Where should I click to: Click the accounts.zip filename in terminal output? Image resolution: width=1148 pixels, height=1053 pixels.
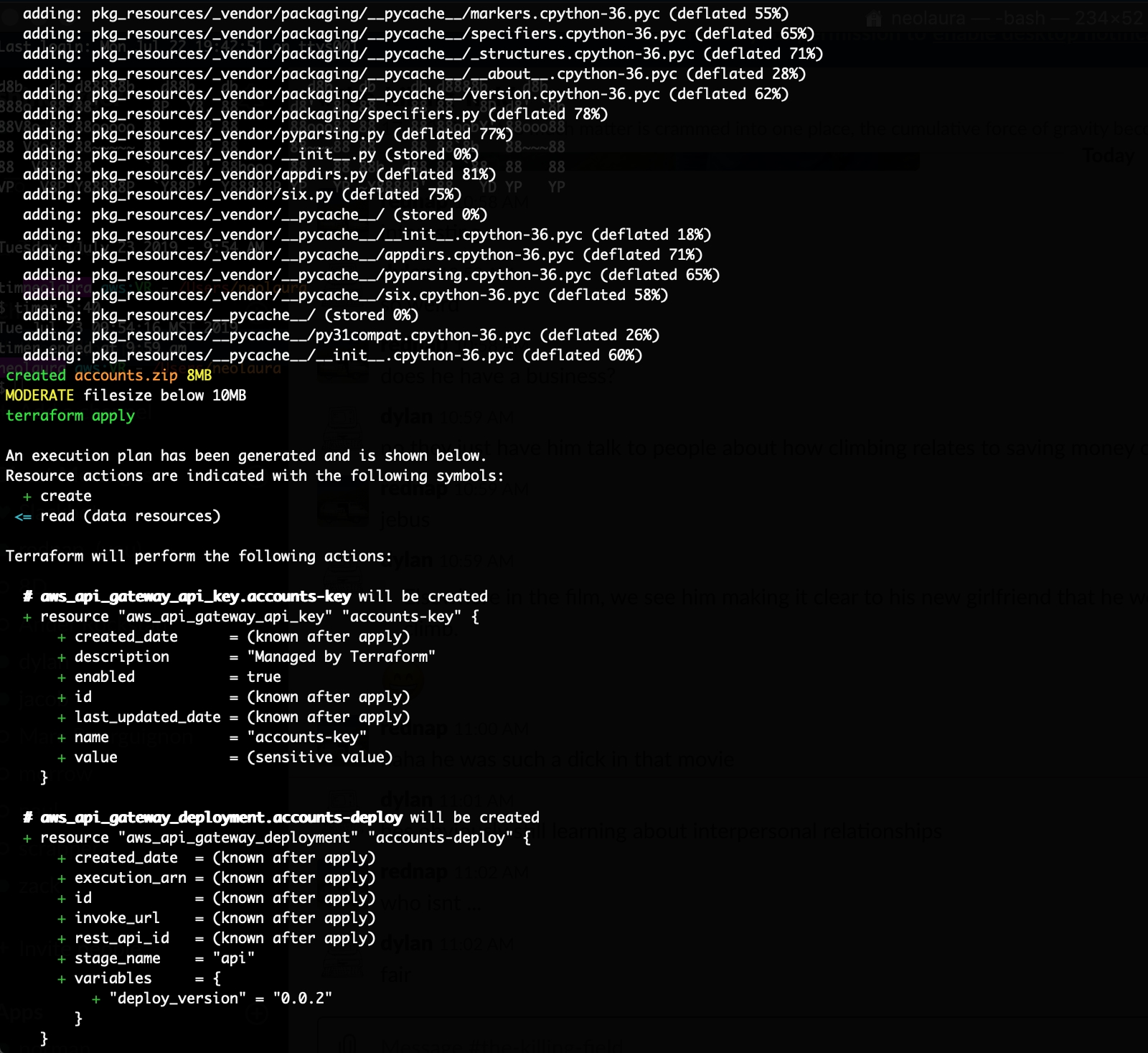coord(126,375)
